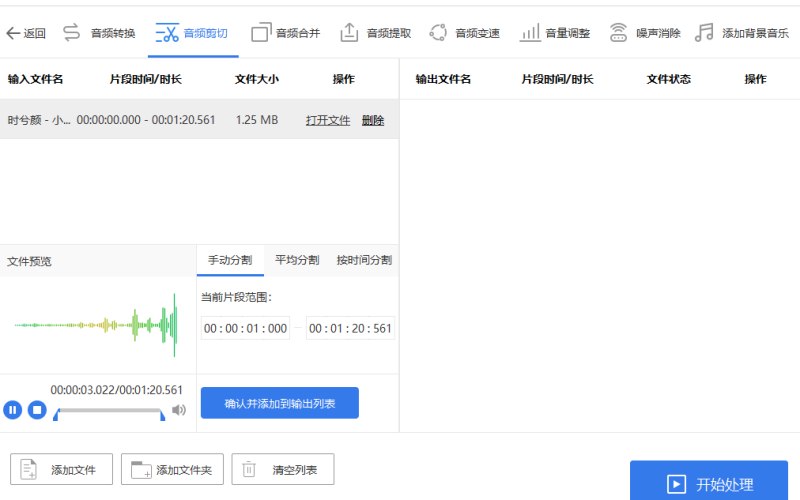Click the right trim handle of playback slider
800x500 pixels.
(162, 415)
